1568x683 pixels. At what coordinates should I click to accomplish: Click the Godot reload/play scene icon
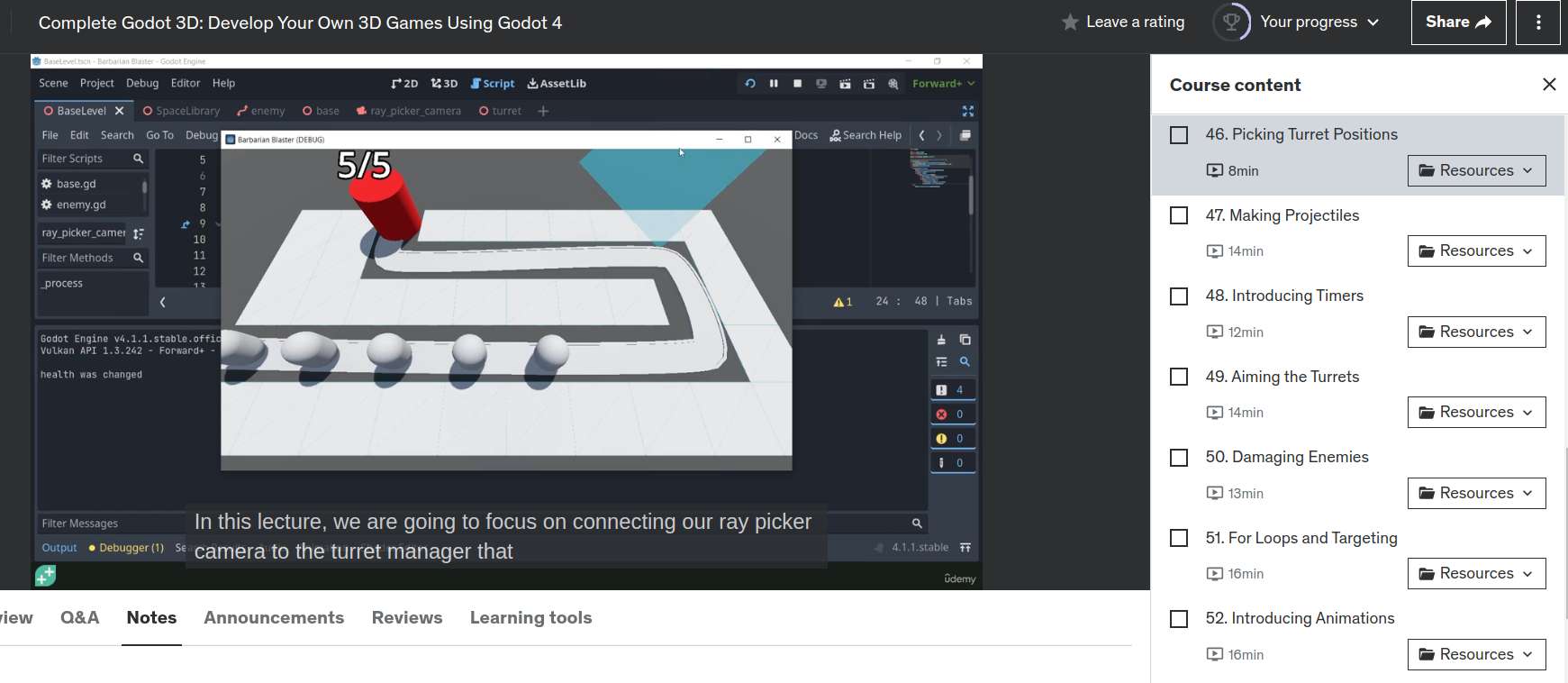coord(749,84)
